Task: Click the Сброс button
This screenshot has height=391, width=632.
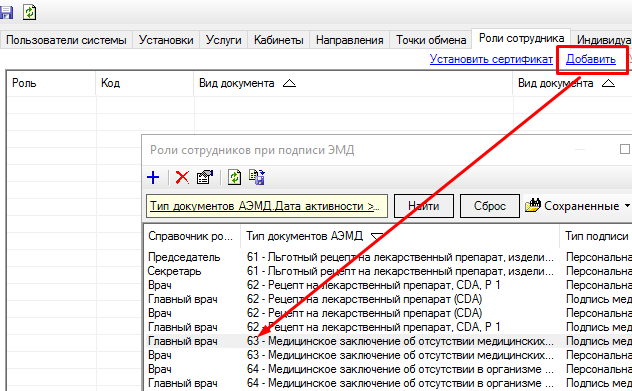Action: coord(490,206)
